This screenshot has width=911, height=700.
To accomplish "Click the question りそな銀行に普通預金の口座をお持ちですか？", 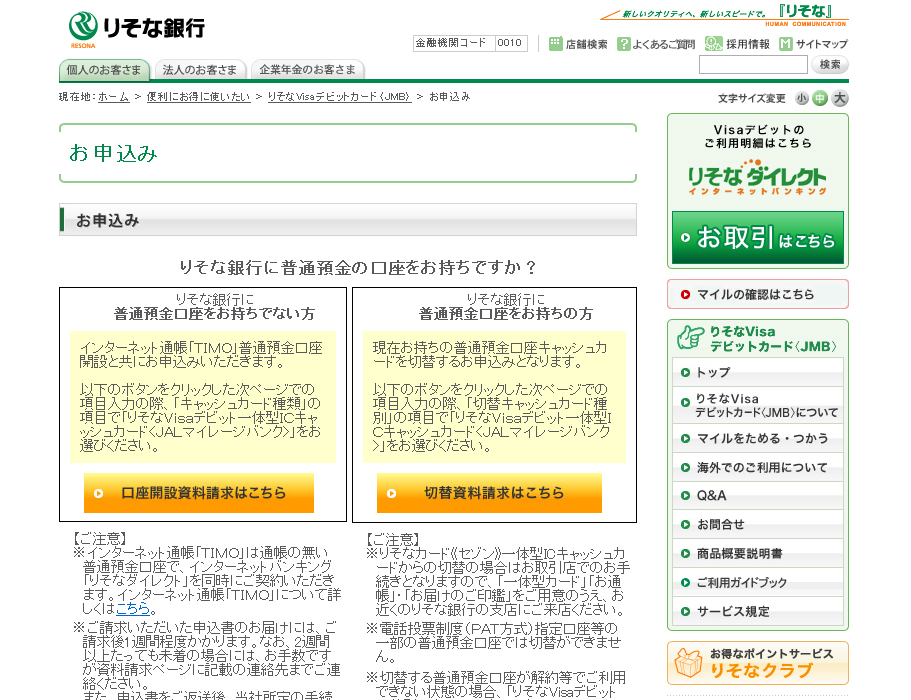I will click(x=358, y=267).
